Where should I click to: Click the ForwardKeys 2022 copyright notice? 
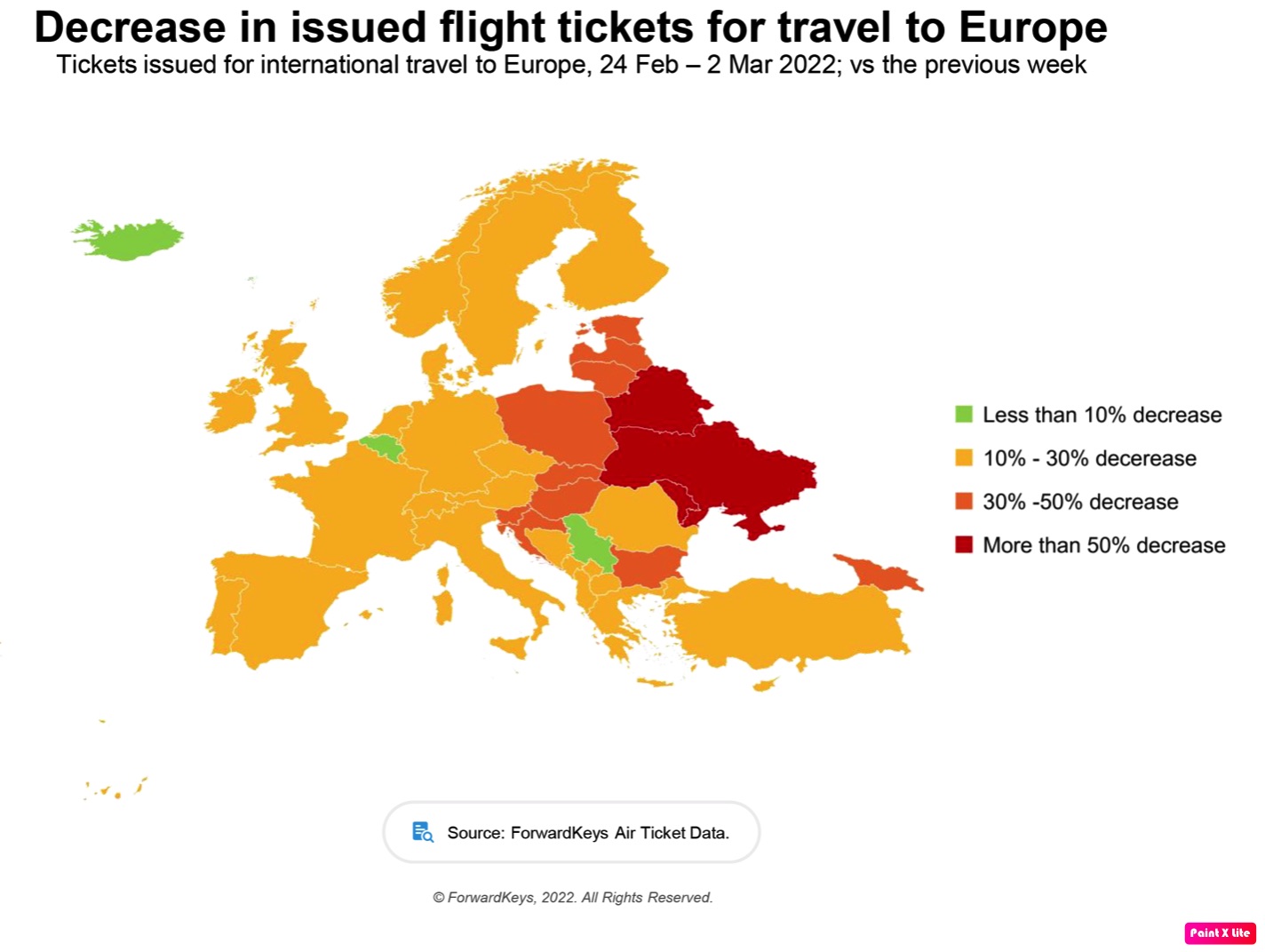tap(572, 897)
